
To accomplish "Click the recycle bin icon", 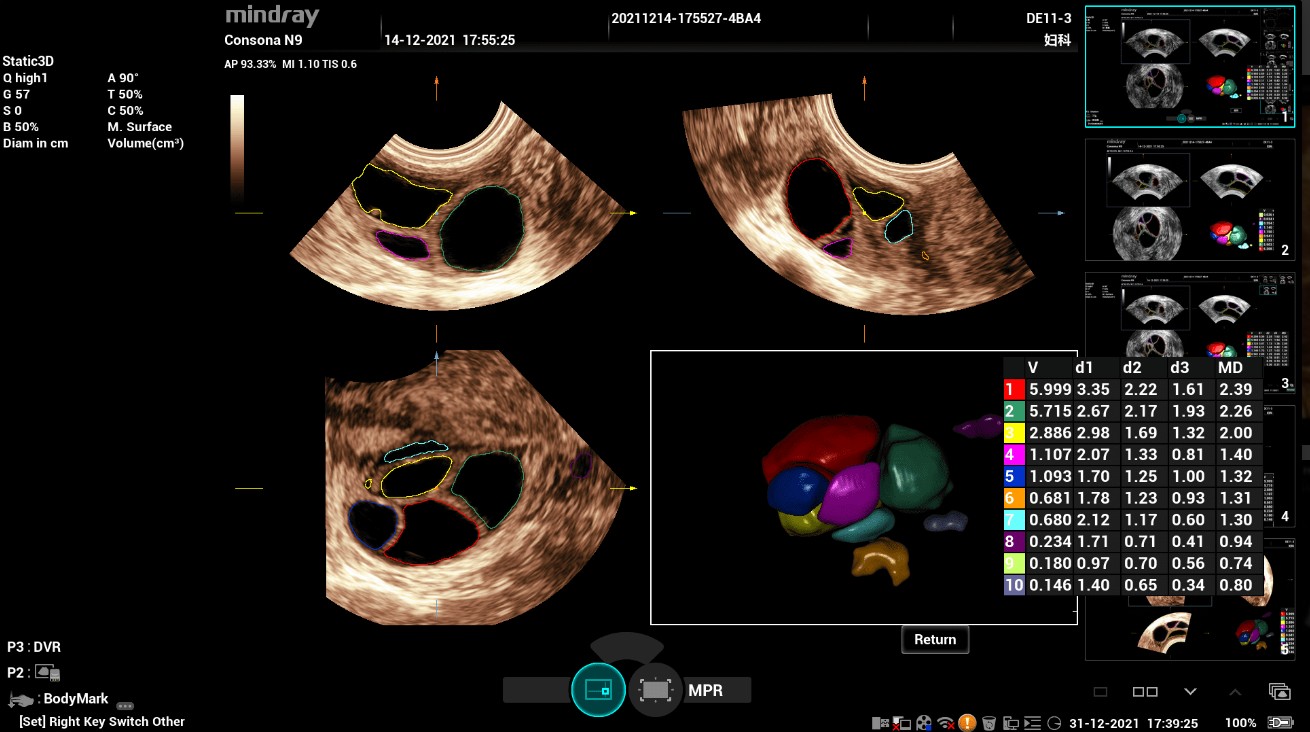I will pyautogui.click(x=989, y=722).
